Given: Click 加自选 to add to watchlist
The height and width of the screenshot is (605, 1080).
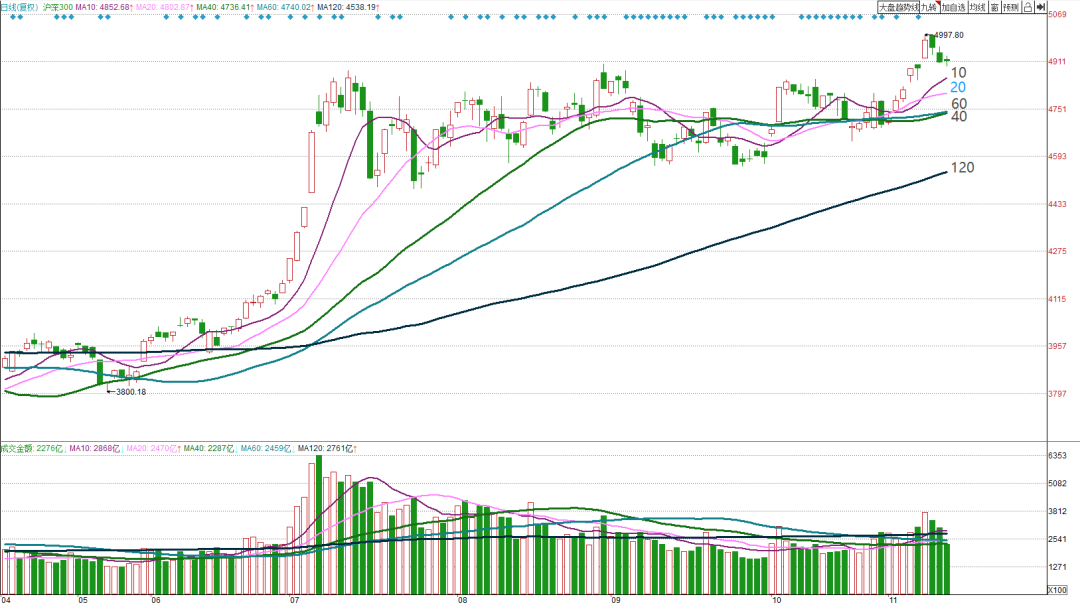Looking at the screenshot, I should pyautogui.click(x=953, y=7).
